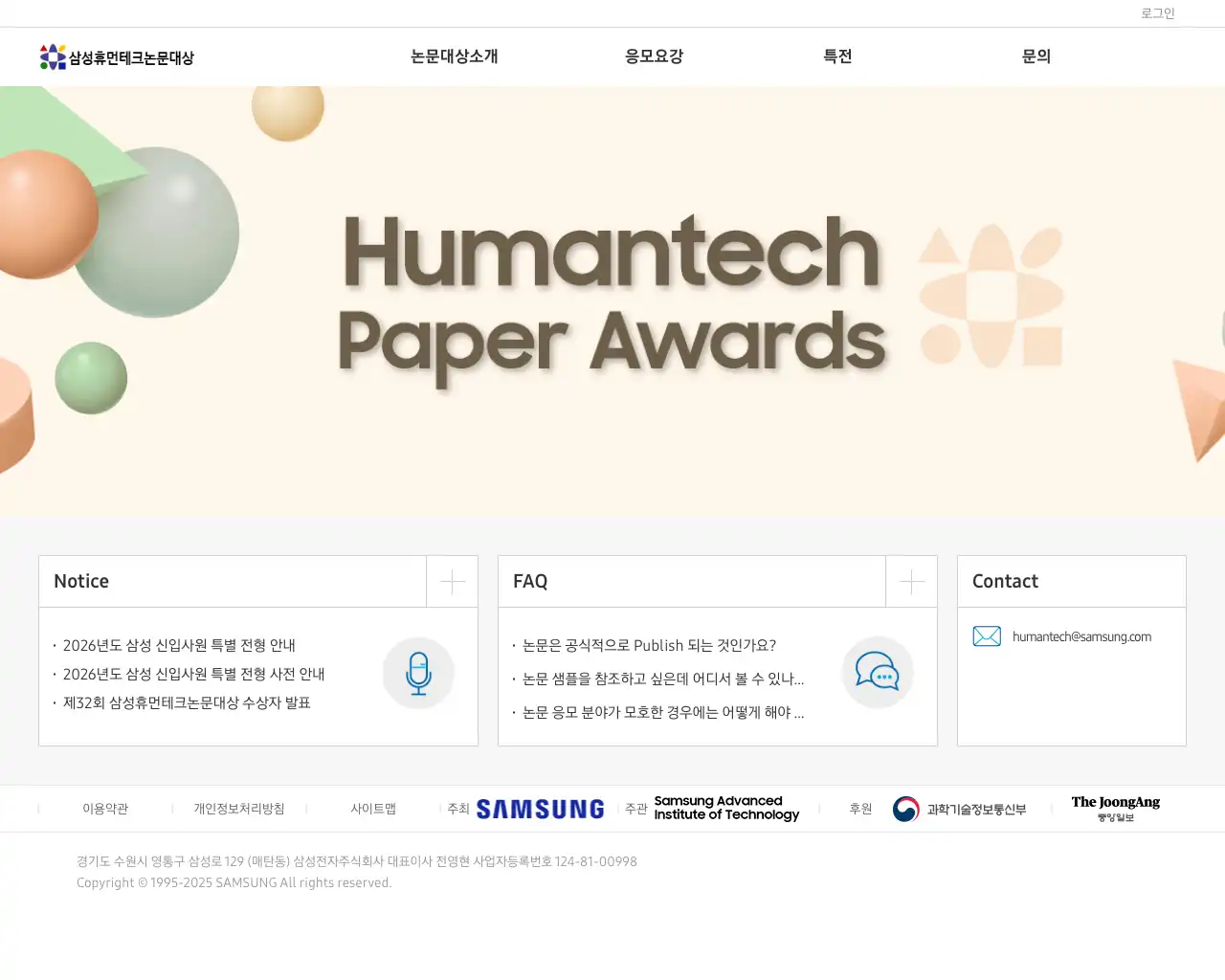Open notice 제32회 삼성휴먼테크논문대상 수상자 발표
This screenshot has width=1225, height=980.
187,702
